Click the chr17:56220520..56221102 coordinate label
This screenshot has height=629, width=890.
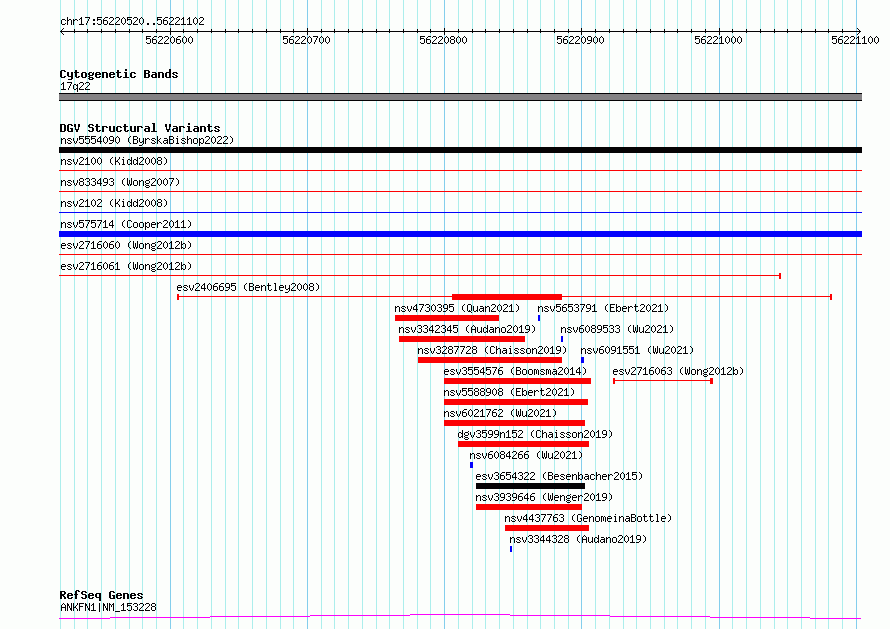(132, 21)
